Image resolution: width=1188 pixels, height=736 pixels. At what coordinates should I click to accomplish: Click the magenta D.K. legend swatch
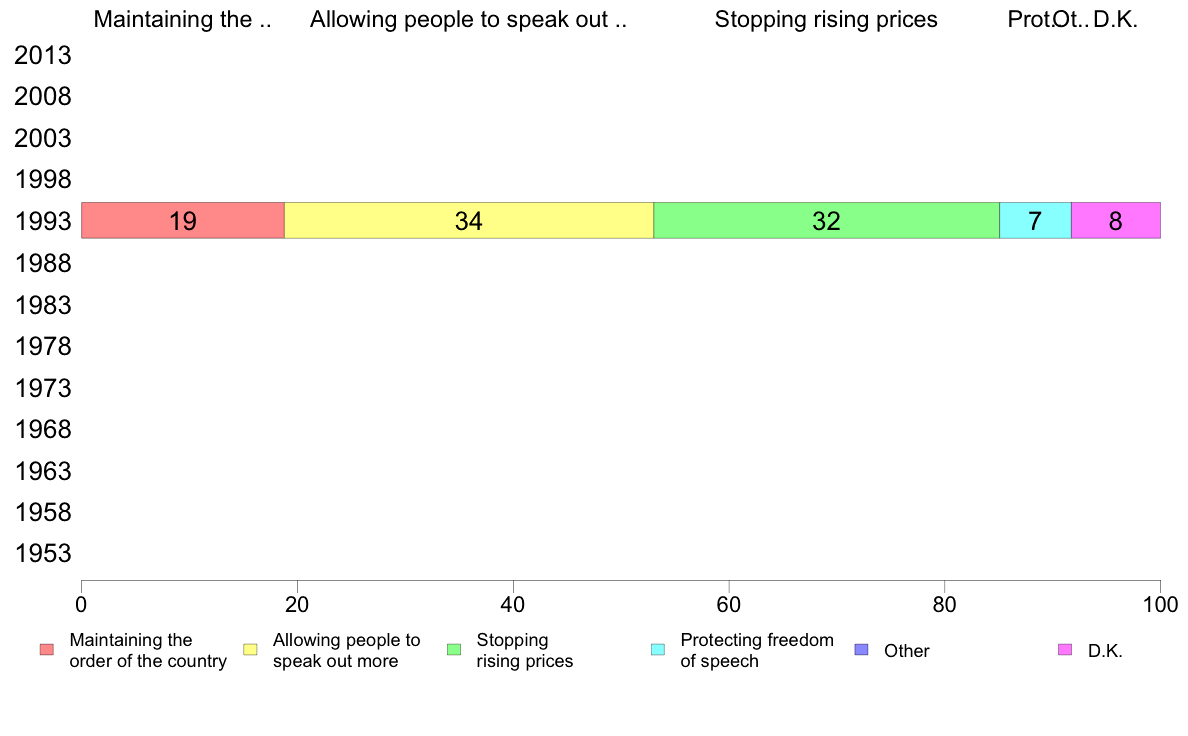[1065, 650]
